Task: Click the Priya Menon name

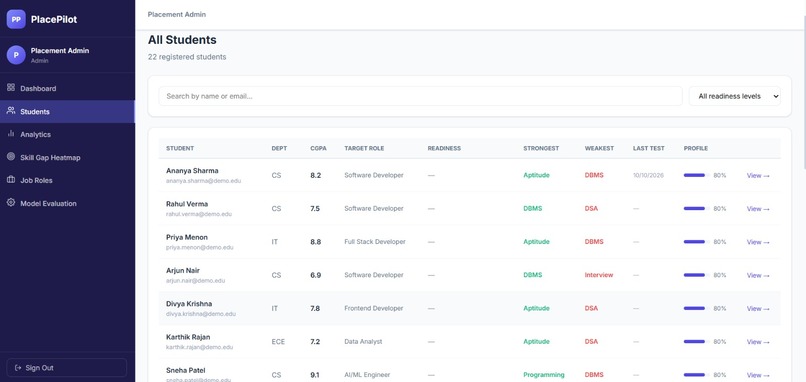Action: point(187,237)
